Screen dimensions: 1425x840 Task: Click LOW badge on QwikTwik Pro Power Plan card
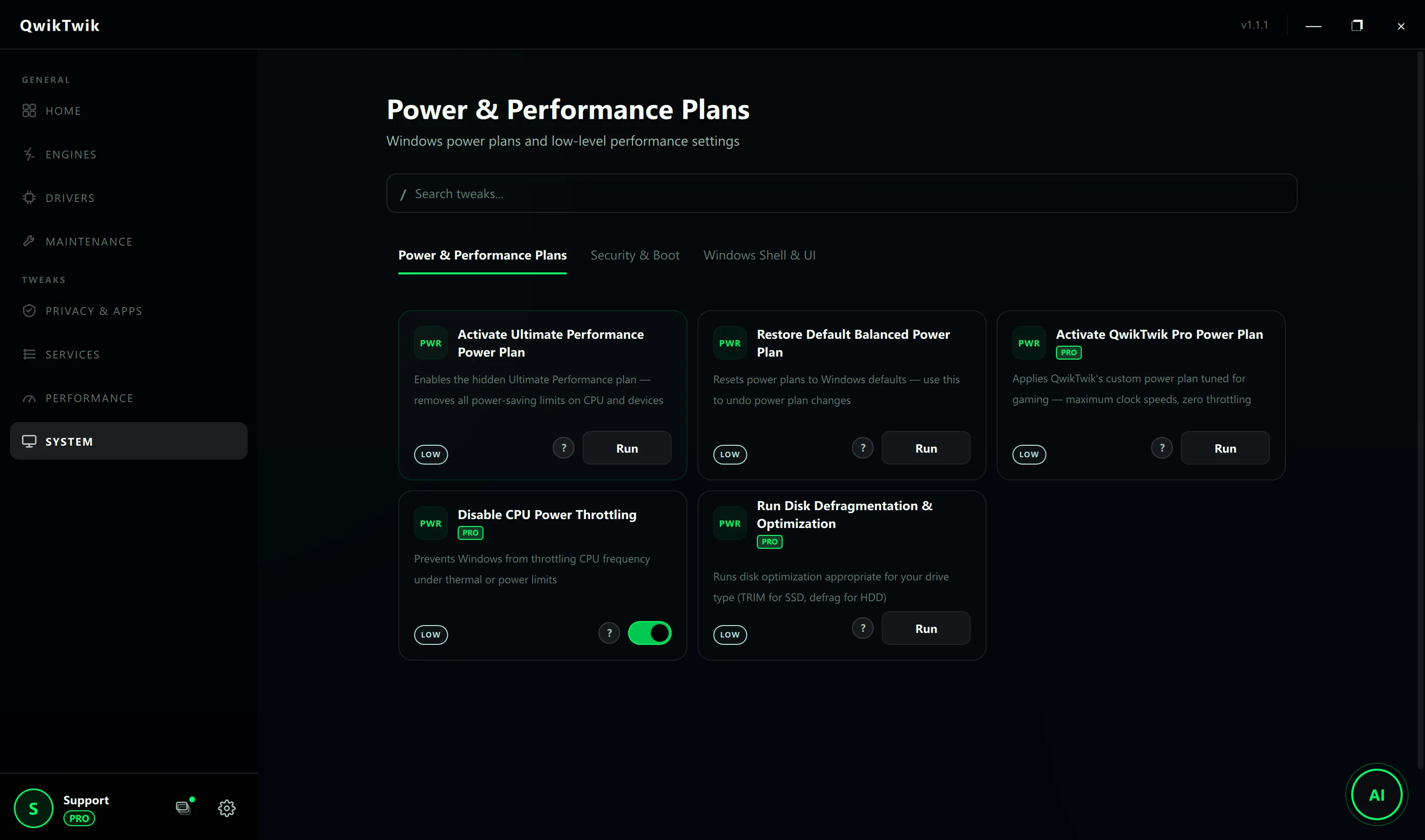[1029, 455]
